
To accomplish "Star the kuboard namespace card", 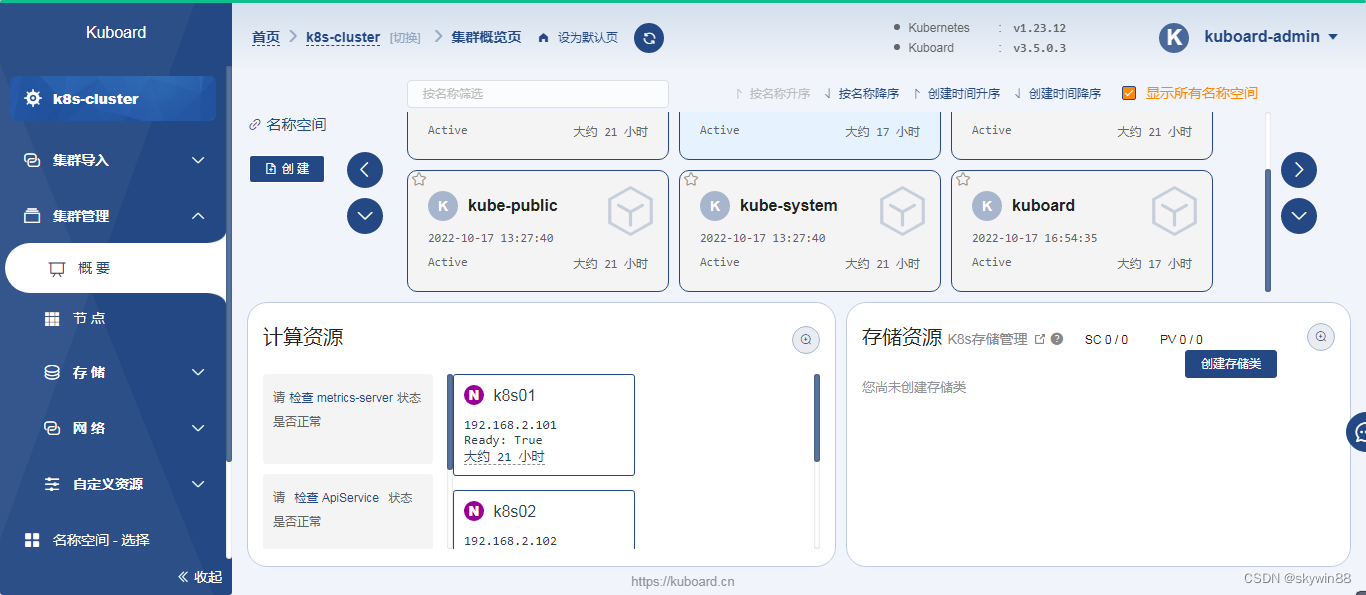I will click(963, 180).
